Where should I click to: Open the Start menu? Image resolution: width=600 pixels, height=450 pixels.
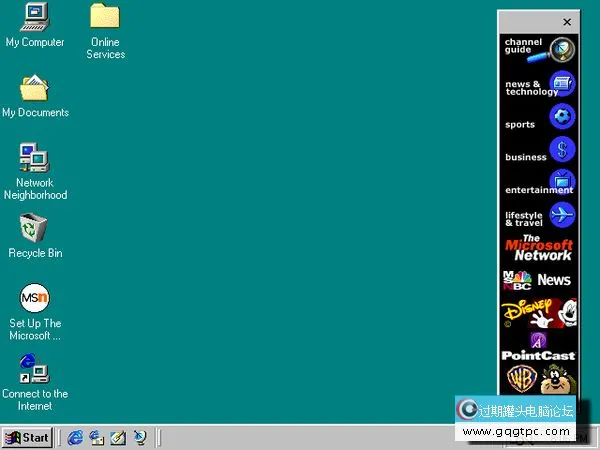(x=27, y=437)
